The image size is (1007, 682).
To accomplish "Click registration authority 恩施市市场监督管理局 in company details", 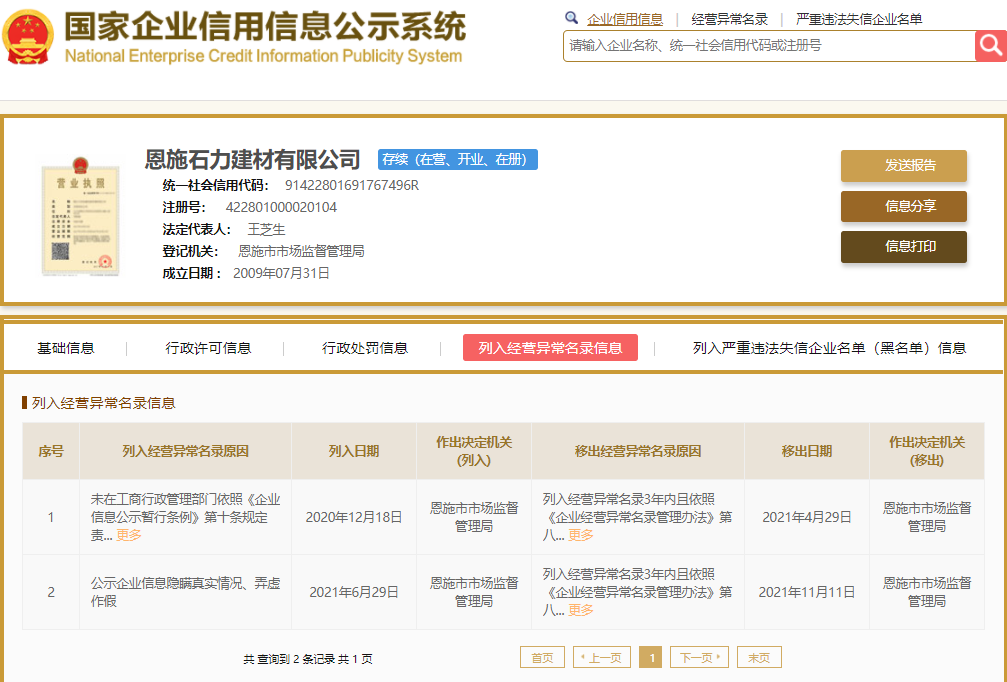I will click(x=301, y=252).
